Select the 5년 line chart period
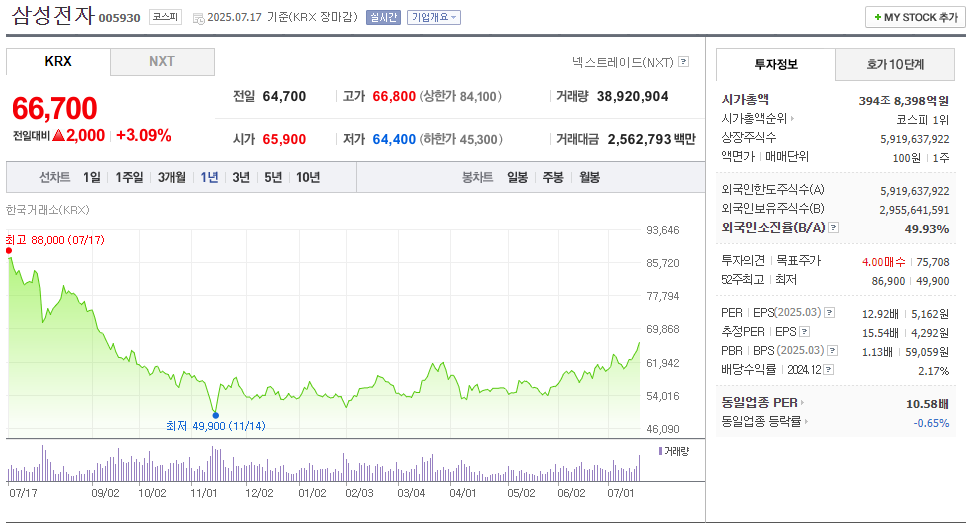 273,177
